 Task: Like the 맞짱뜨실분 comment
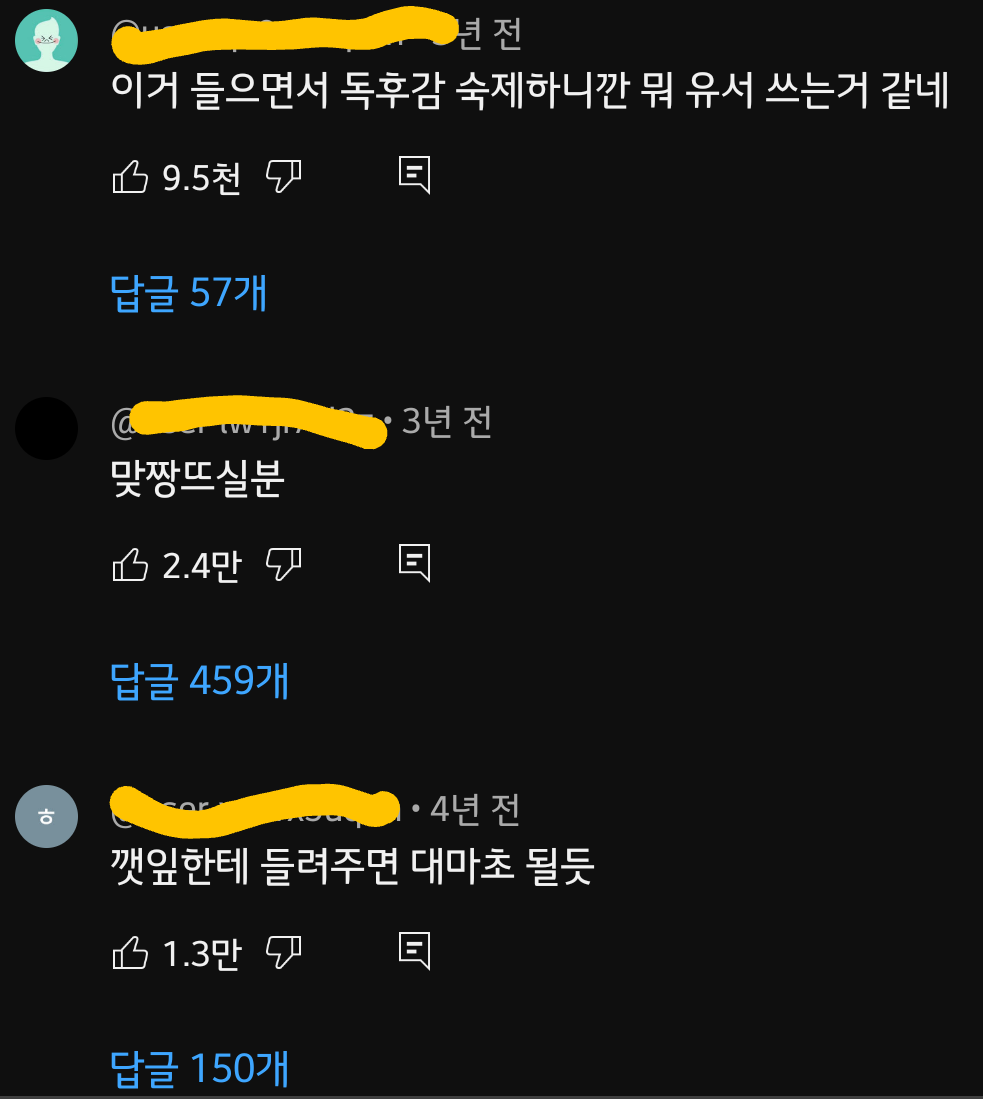tap(130, 565)
